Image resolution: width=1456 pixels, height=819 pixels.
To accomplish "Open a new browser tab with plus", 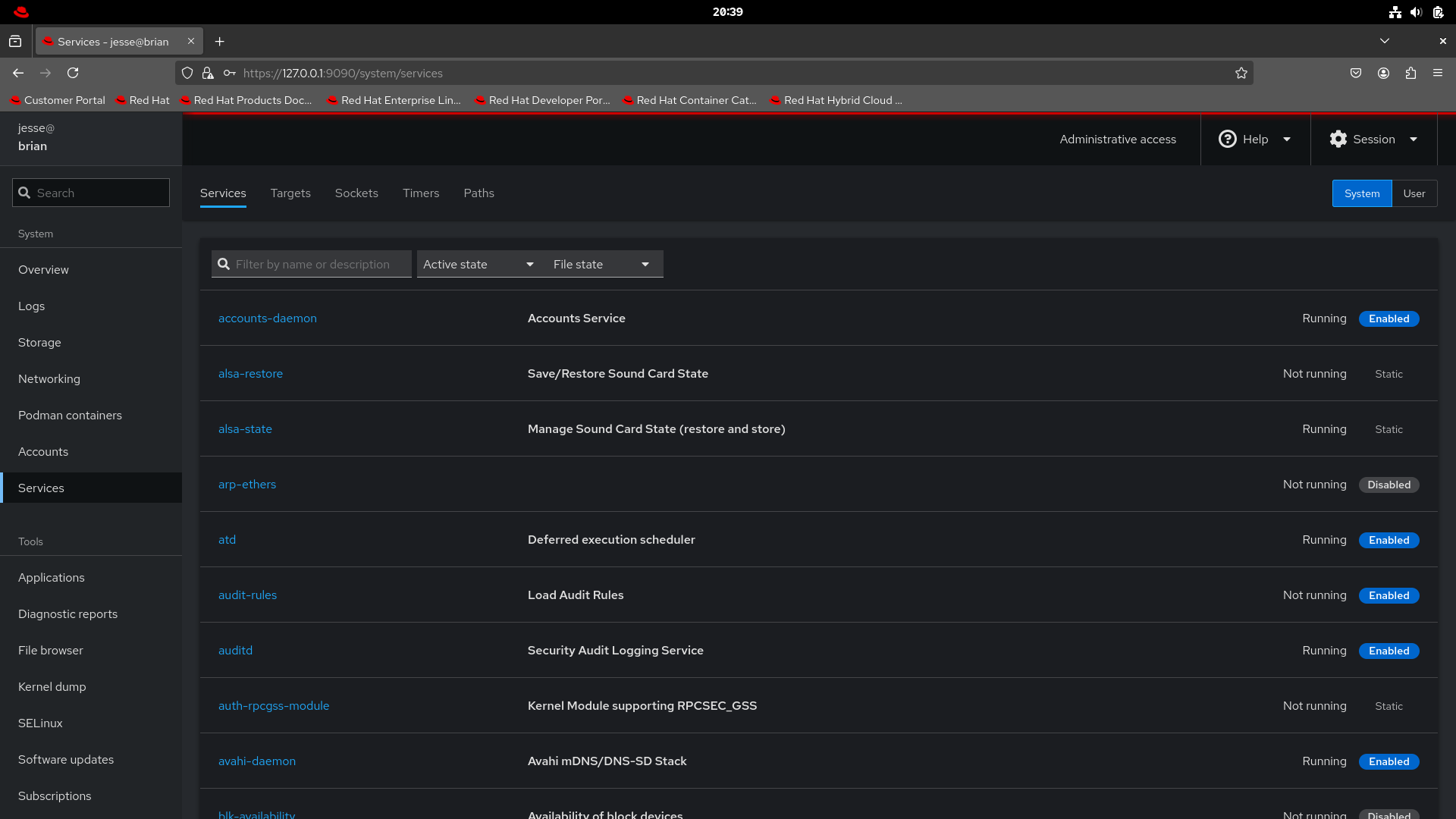I will [x=220, y=42].
